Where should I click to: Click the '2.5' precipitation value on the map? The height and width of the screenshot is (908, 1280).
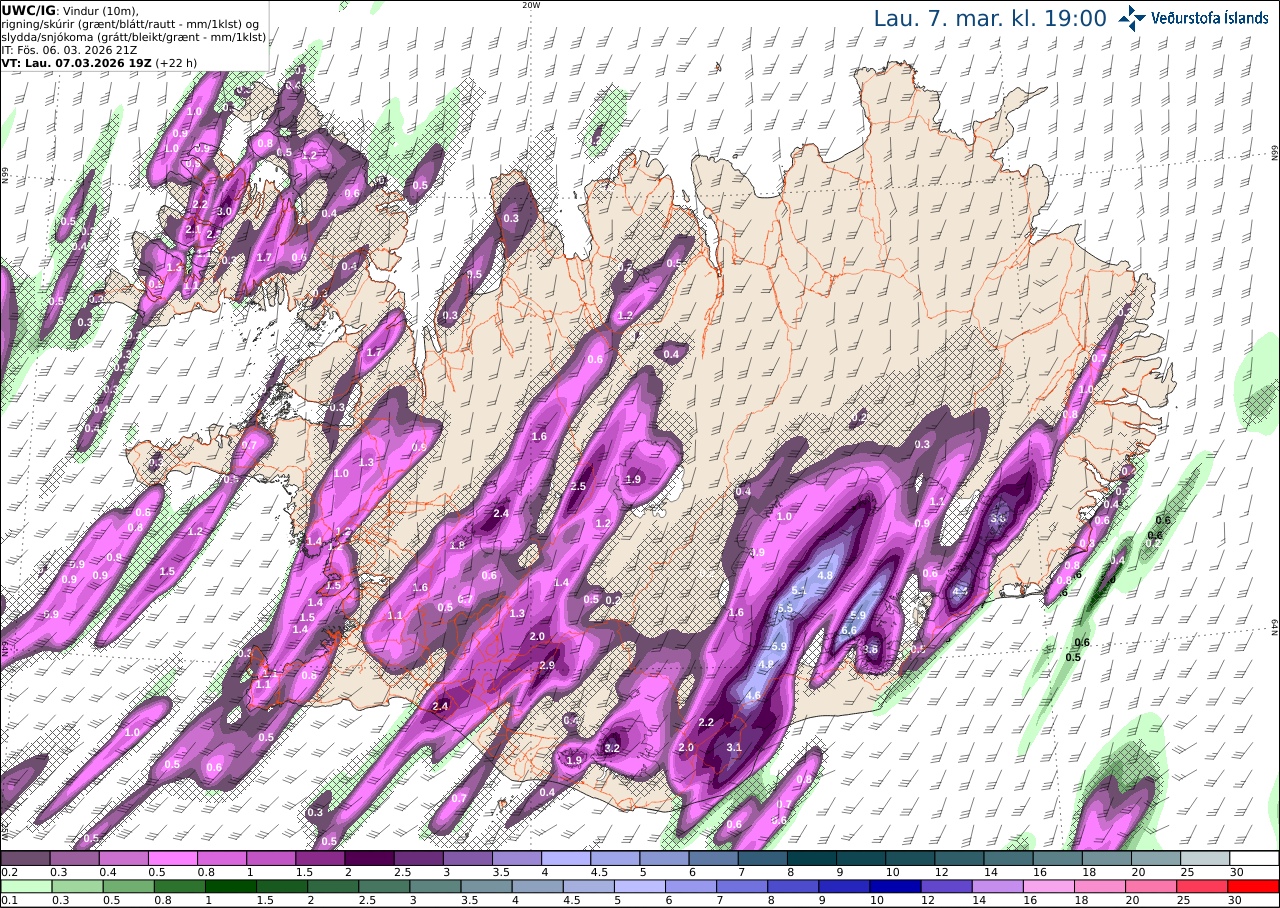click(x=577, y=486)
